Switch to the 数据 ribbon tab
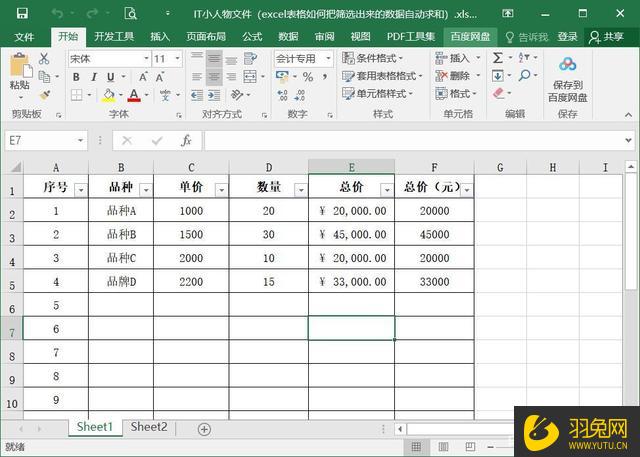Screen dimensions: 640x457 click(288, 37)
